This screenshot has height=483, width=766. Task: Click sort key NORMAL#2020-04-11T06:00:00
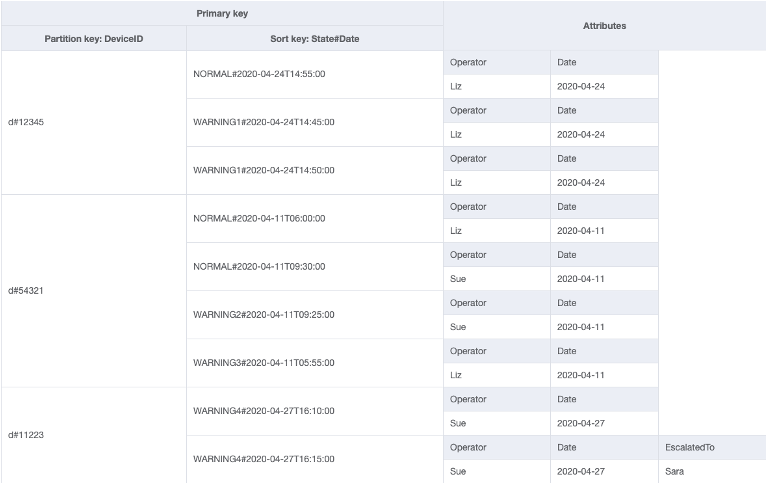(x=260, y=218)
